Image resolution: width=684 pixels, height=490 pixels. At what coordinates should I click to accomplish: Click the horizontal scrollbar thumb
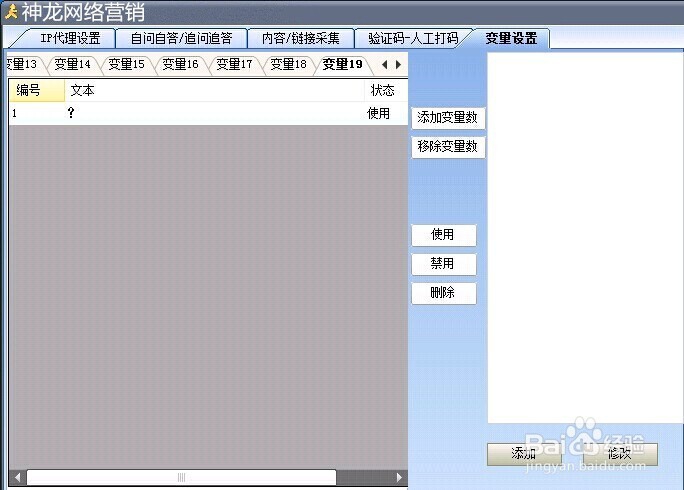[x=181, y=477]
